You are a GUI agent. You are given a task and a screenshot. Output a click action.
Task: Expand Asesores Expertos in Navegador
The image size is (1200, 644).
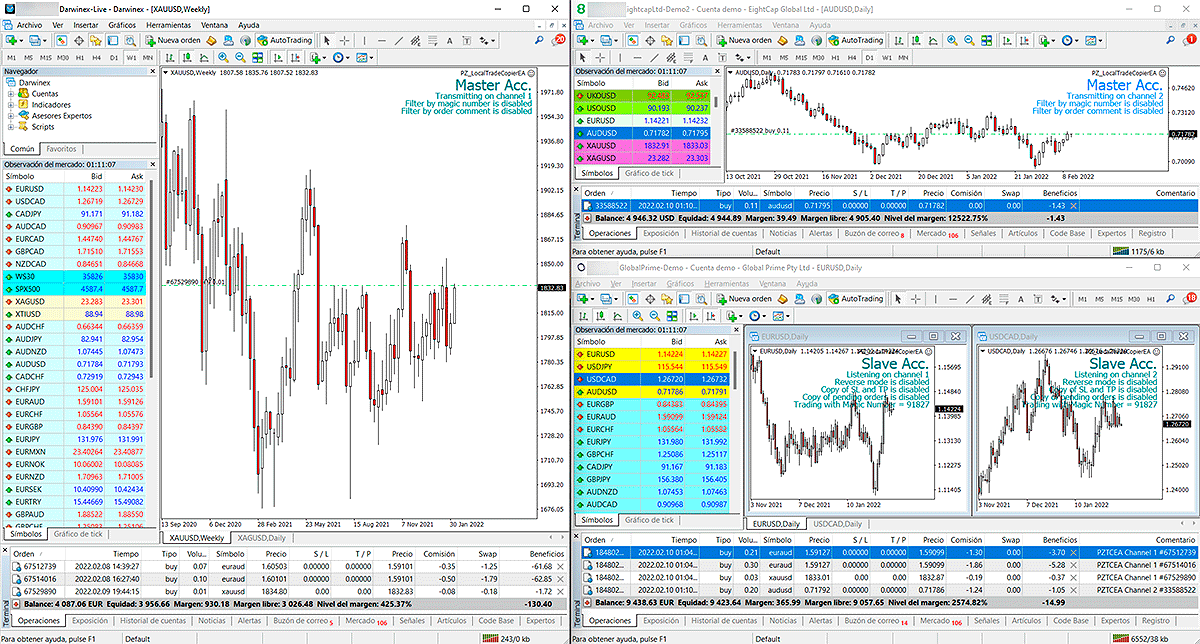pos(10,116)
